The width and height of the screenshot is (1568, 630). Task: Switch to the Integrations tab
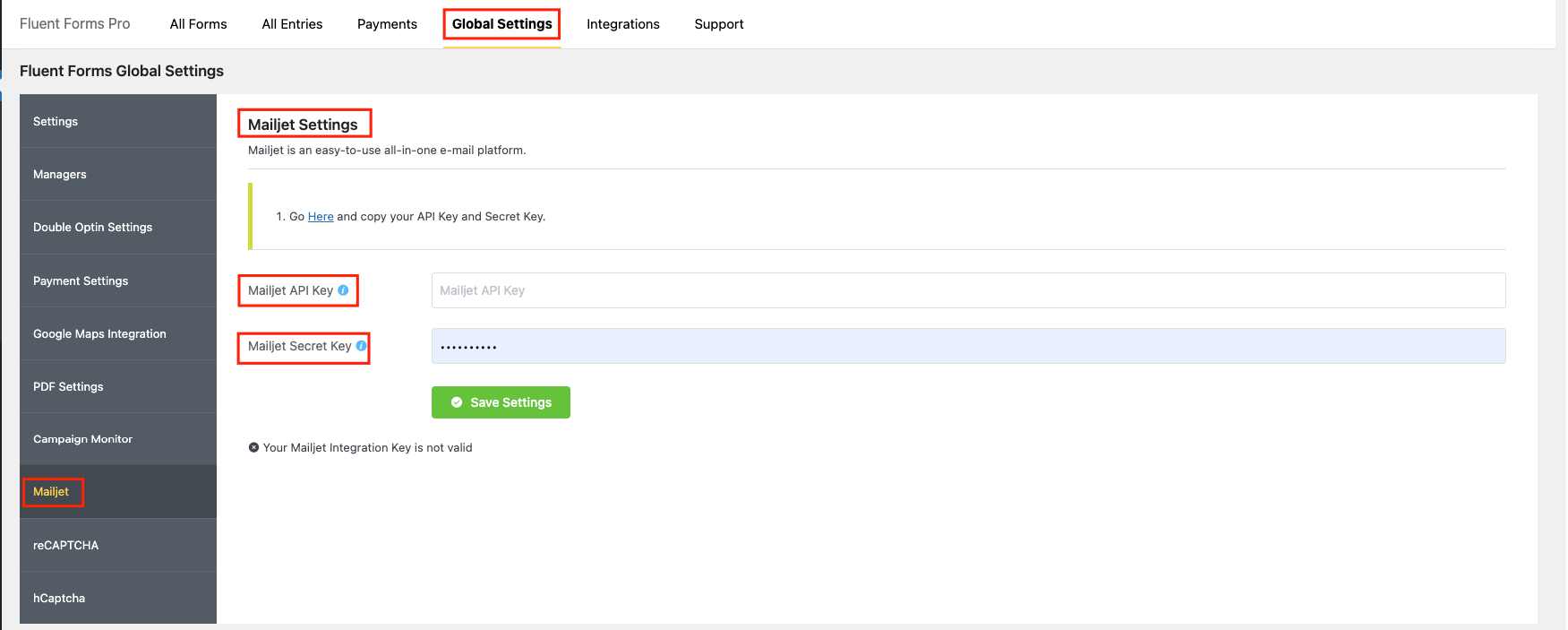tap(623, 24)
